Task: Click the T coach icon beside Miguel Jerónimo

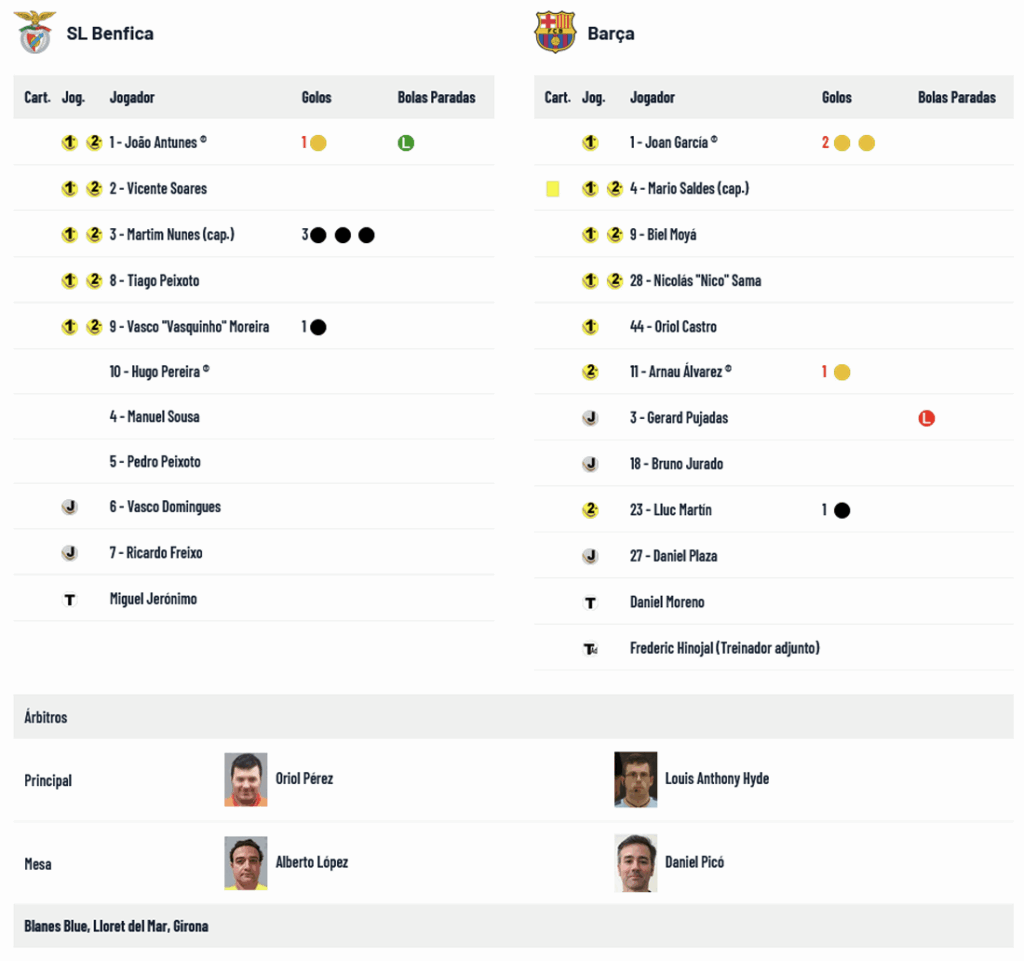Action: [x=70, y=600]
